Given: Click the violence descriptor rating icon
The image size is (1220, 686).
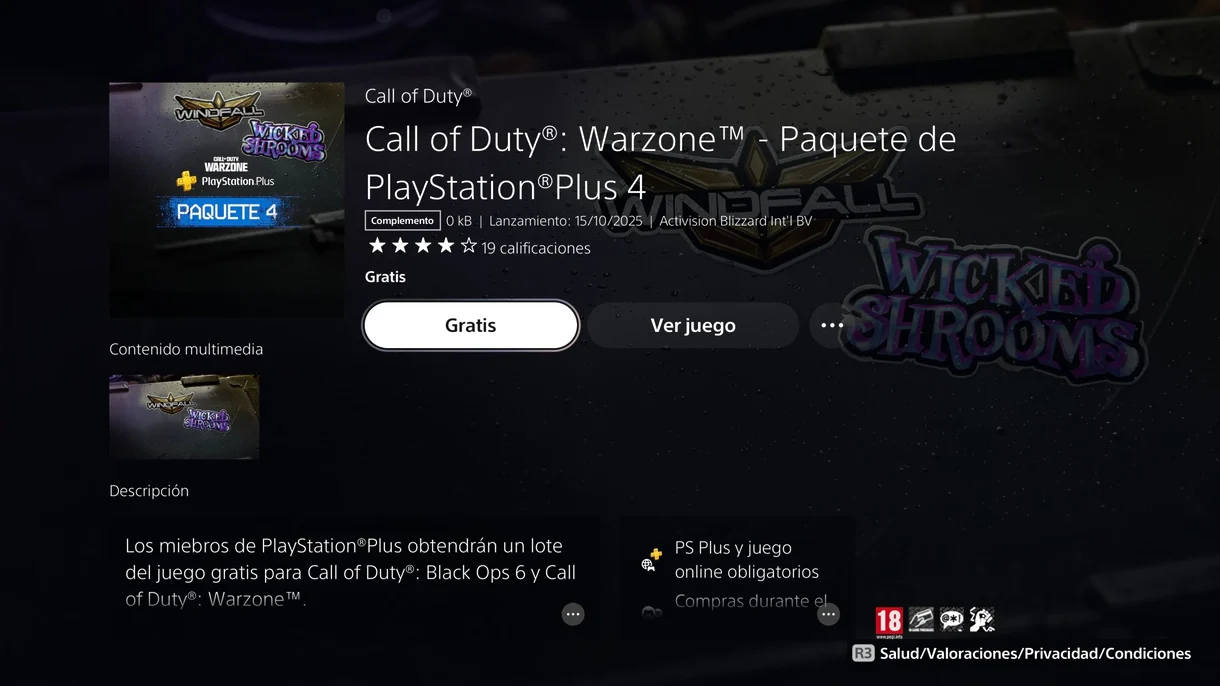Looking at the screenshot, I should click(x=982, y=619).
